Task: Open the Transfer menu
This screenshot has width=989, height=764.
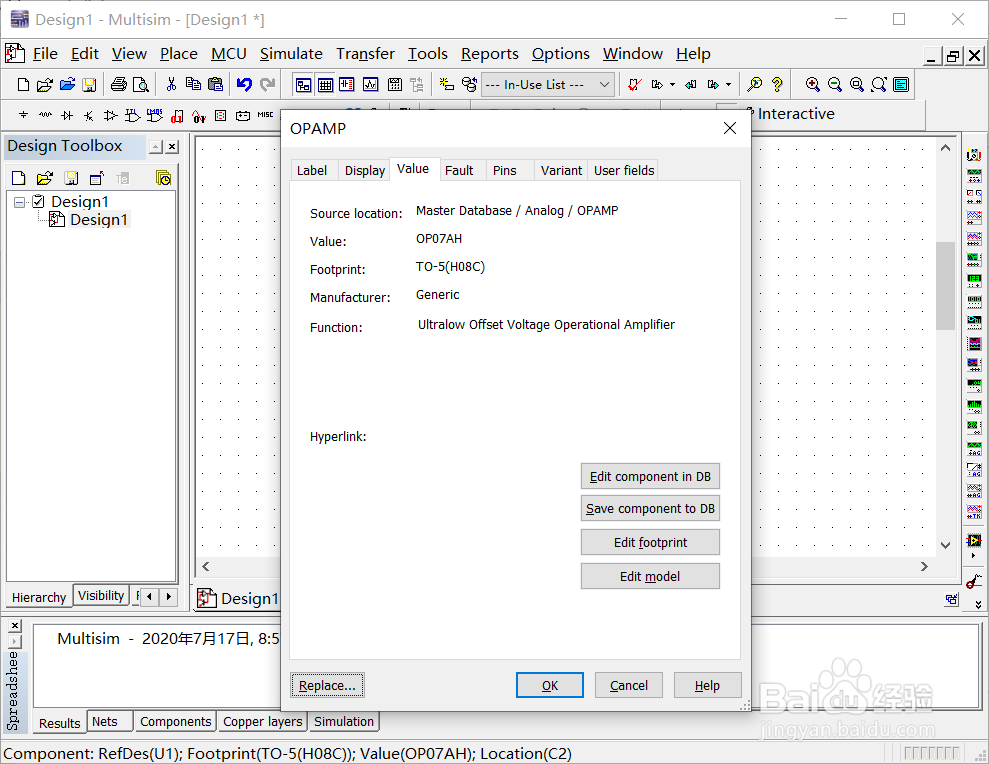Action: (365, 54)
